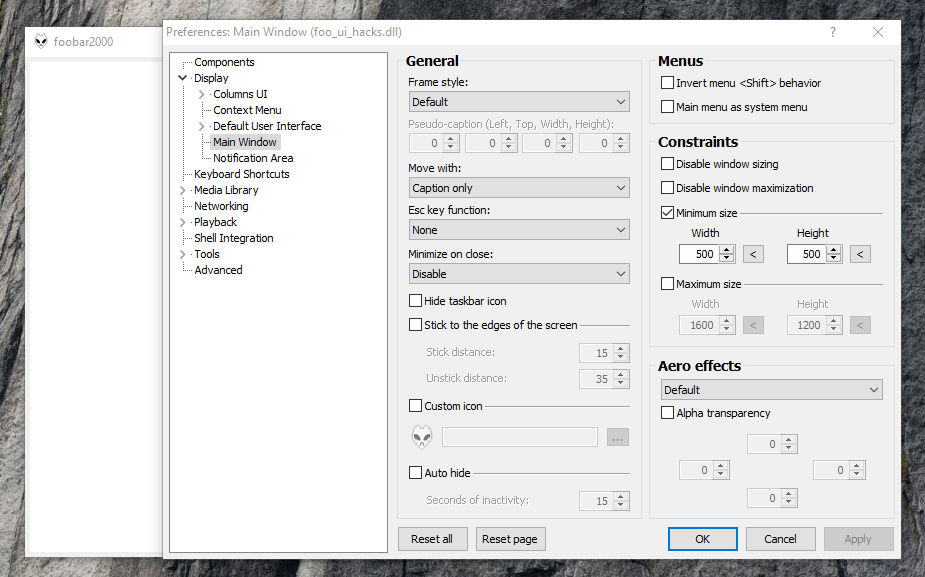Click the minimum Height value field

[x=808, y=254]
